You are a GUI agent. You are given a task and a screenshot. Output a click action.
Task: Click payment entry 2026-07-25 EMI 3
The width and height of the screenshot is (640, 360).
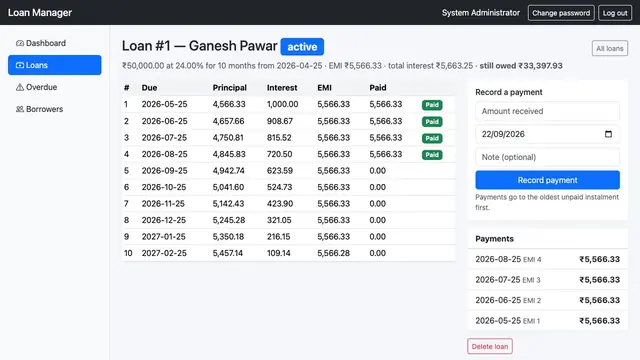point(547,280)
